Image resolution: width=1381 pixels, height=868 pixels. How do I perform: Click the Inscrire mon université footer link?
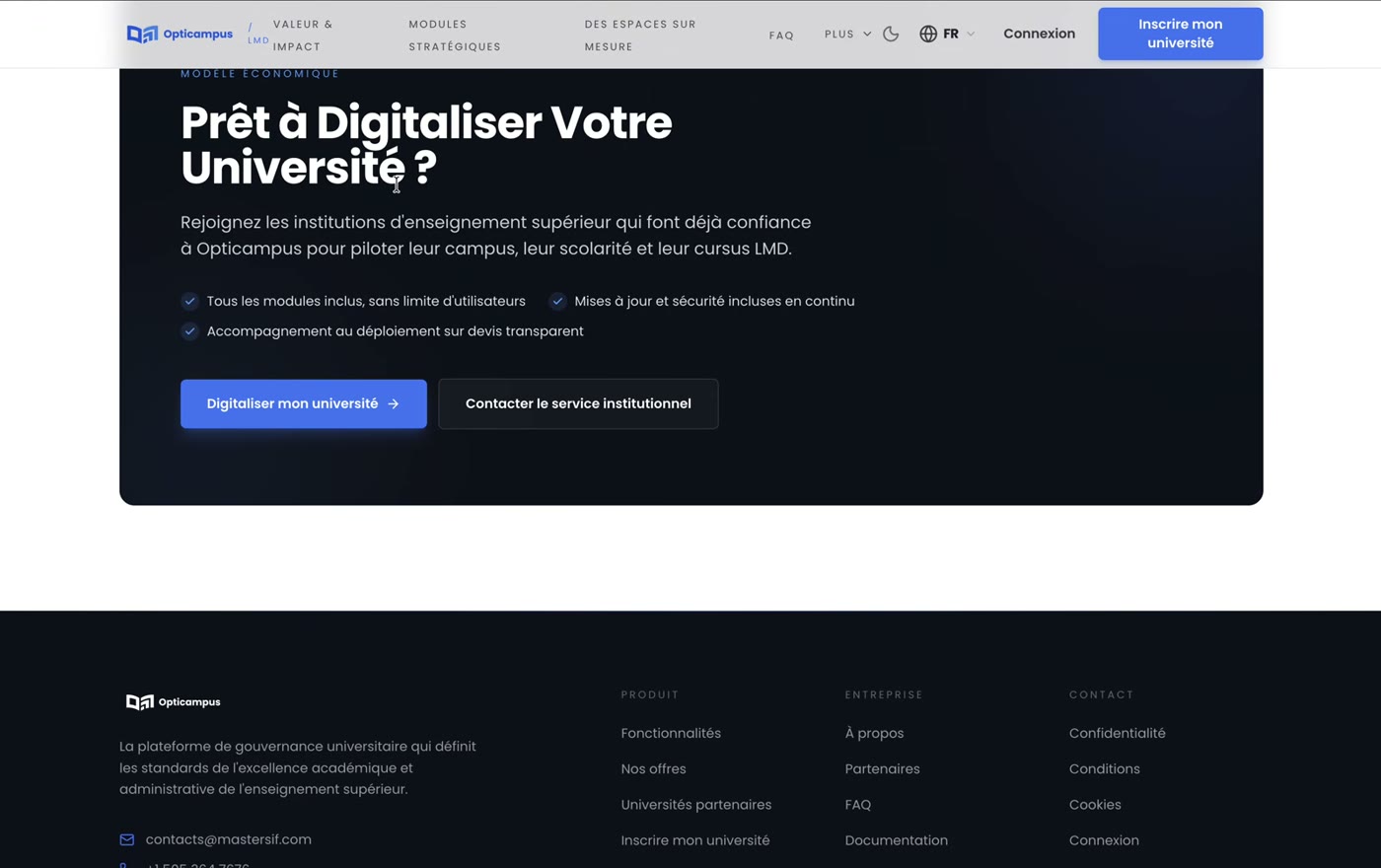pyautogui.click(x=695, y=840)
